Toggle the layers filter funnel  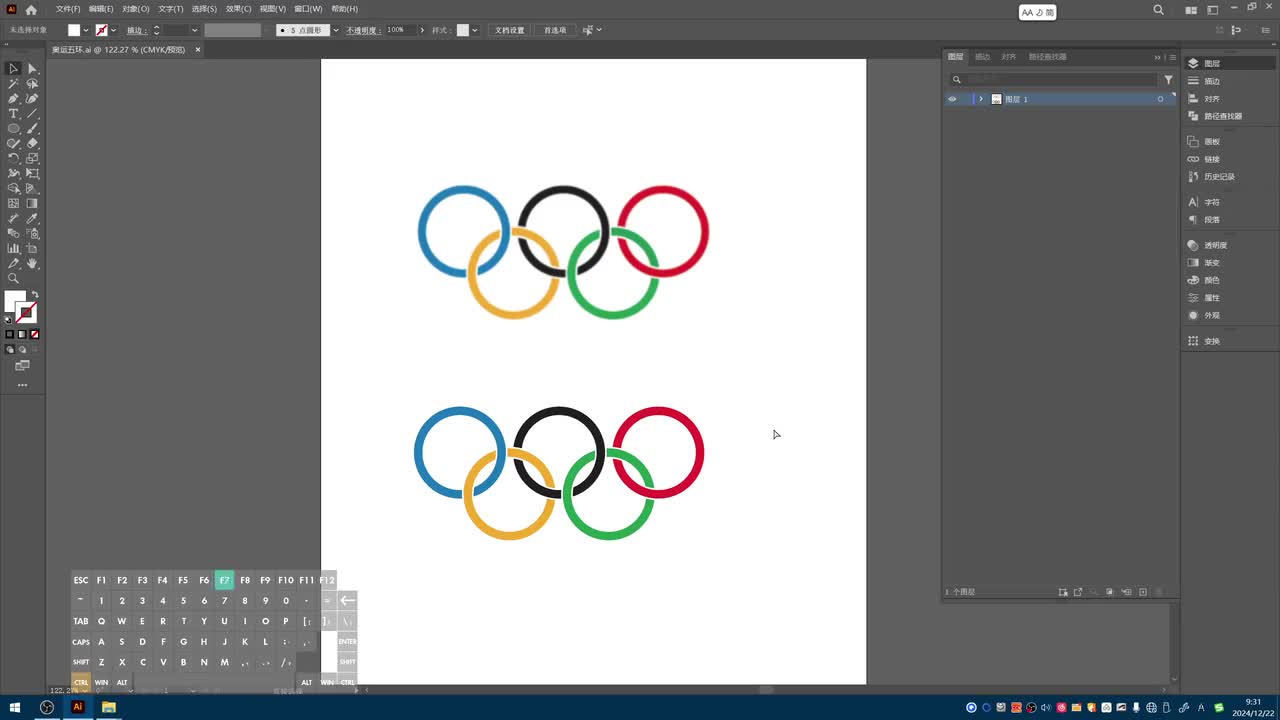coord(1168,79)
